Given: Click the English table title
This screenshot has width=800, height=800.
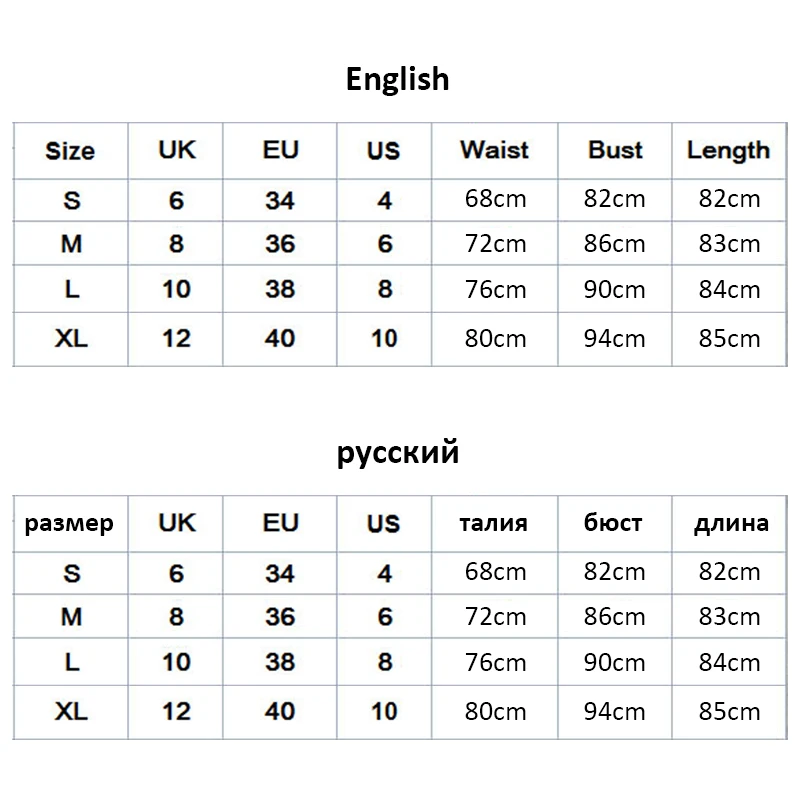Looking at the screenshot, I should point(398,79).
